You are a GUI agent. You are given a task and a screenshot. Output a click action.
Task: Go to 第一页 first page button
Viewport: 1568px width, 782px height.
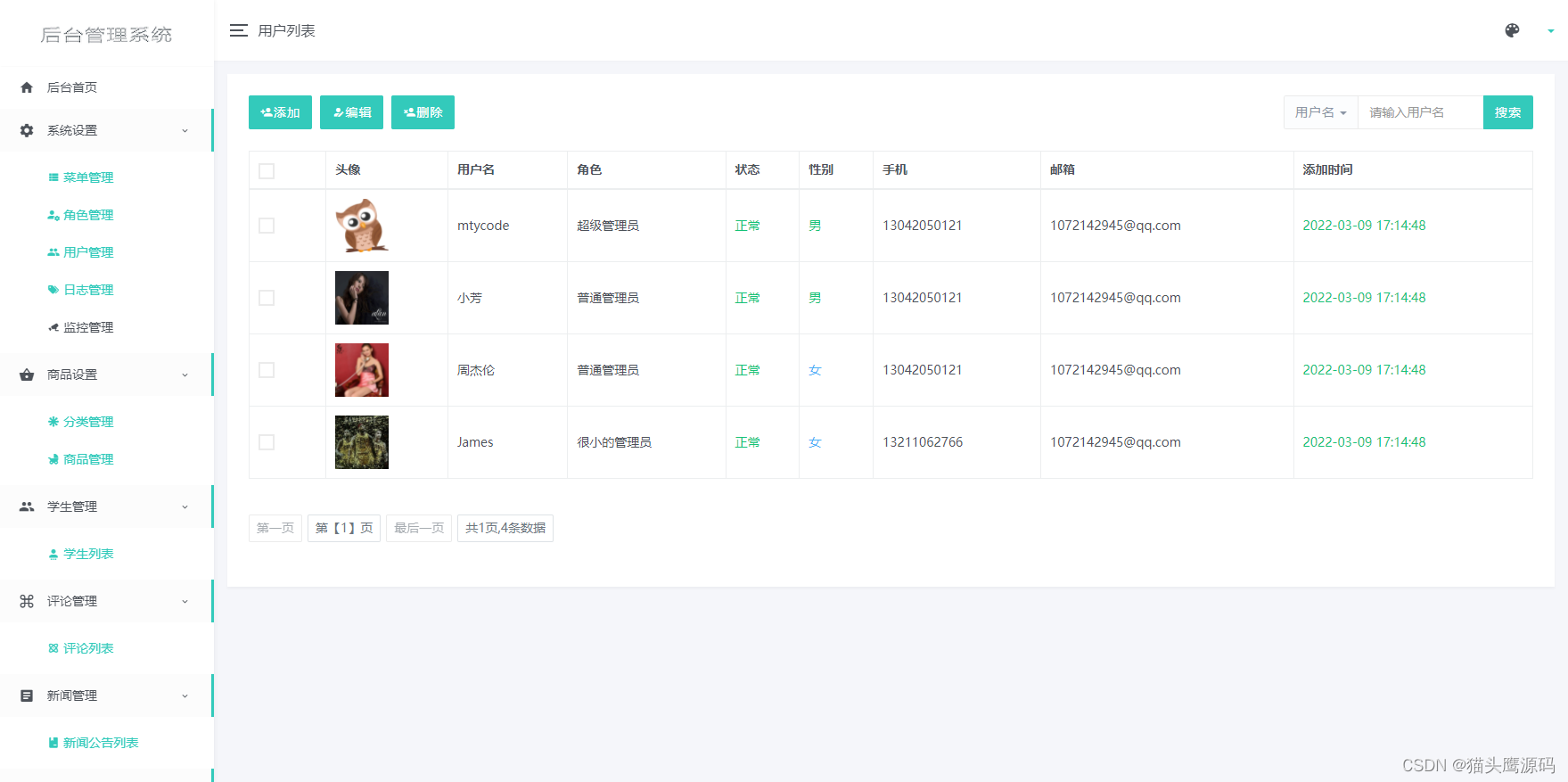point(275,528)
